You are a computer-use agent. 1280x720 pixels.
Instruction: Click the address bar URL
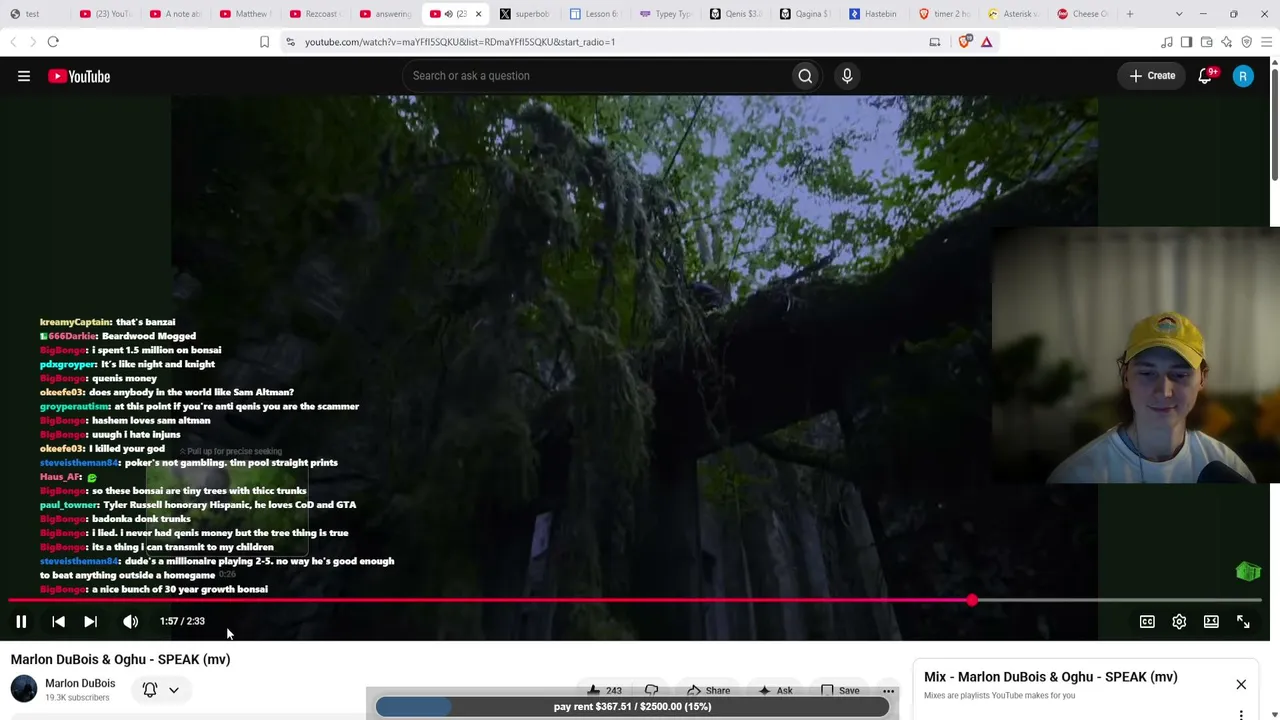pos(460,42)
